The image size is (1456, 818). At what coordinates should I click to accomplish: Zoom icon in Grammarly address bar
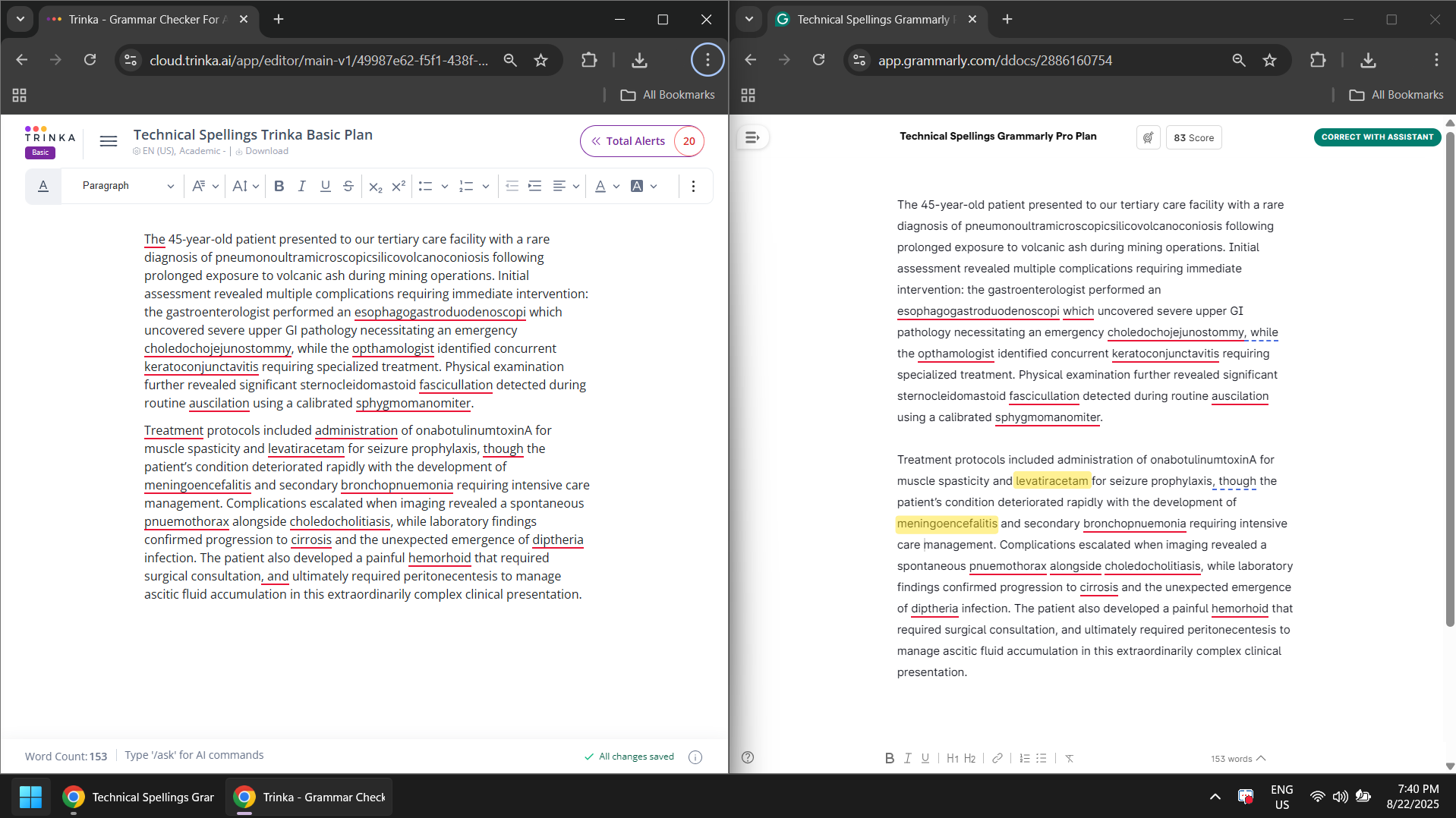[x=1239, y=60]
